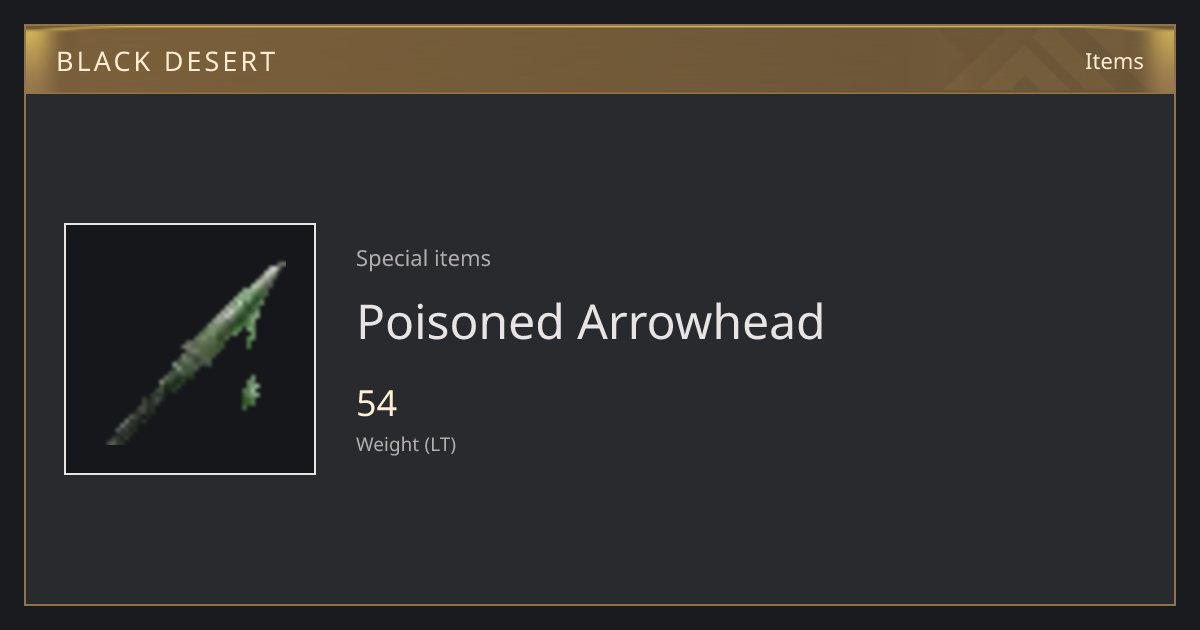
Task: Select the Special items category label
Action: [x=423, y=258]
